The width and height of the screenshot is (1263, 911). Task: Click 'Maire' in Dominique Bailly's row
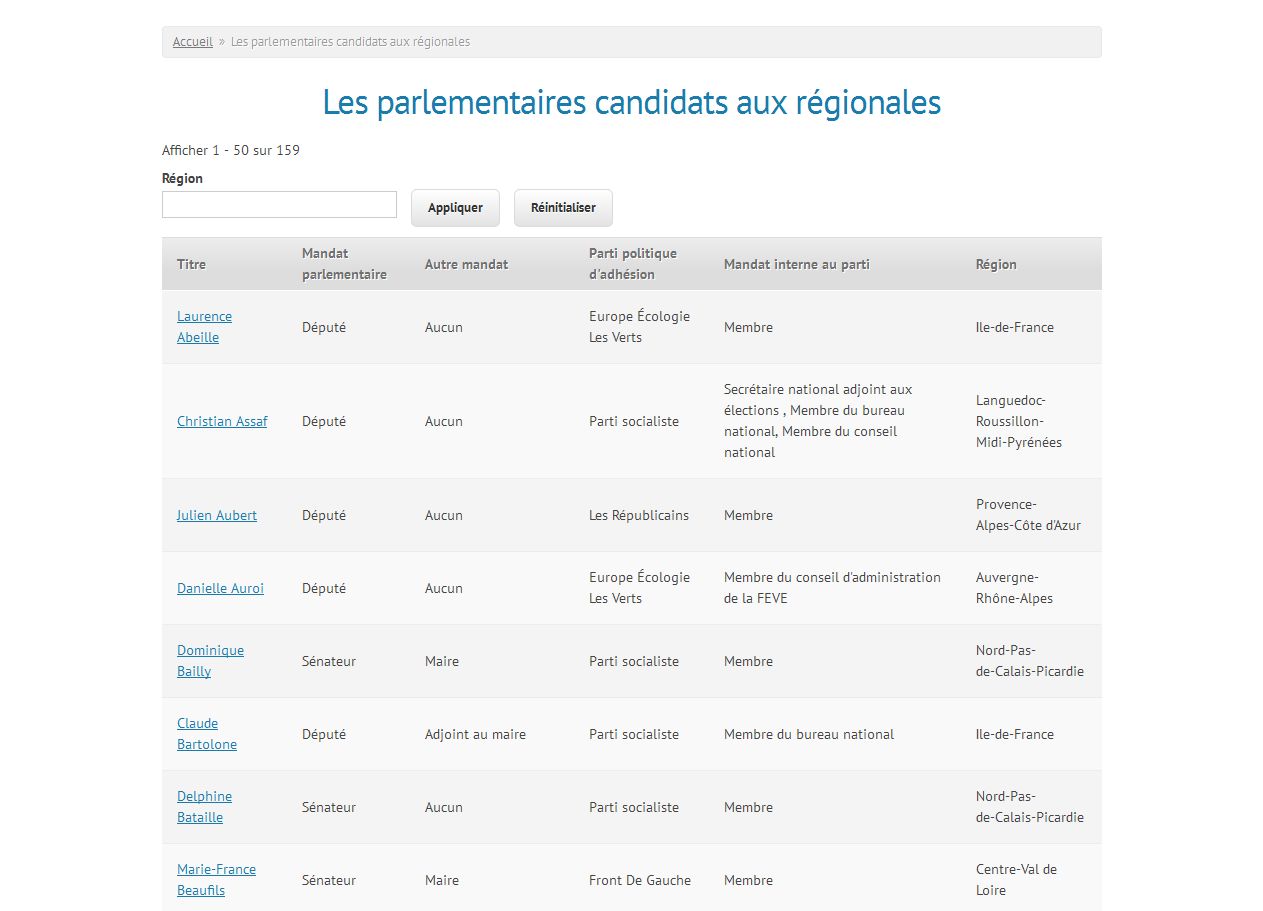click(442, 661)
